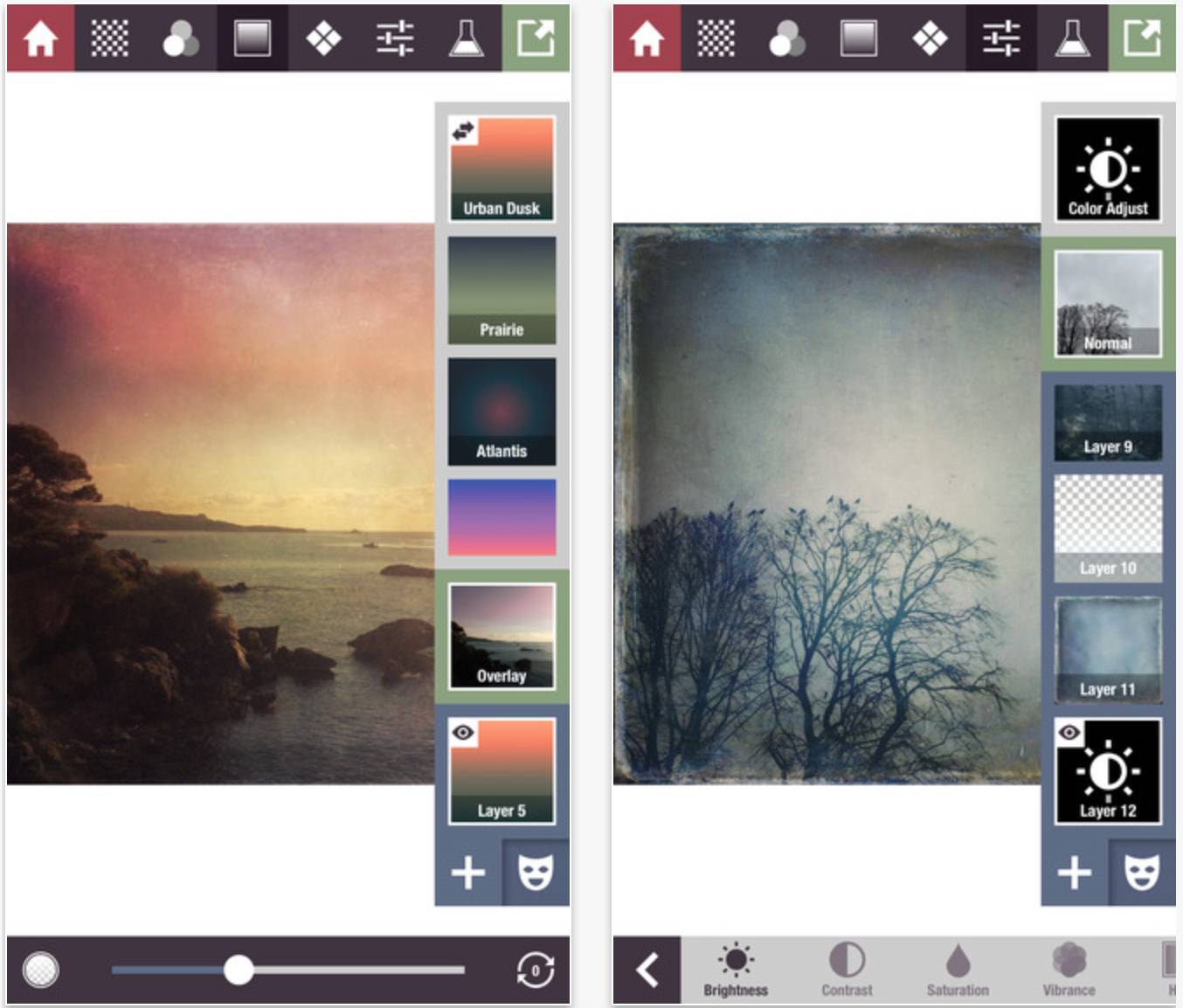Toggle Layer 5 visibility eye
Viewport: 1183px width, 1008px height.
point(463,732)
